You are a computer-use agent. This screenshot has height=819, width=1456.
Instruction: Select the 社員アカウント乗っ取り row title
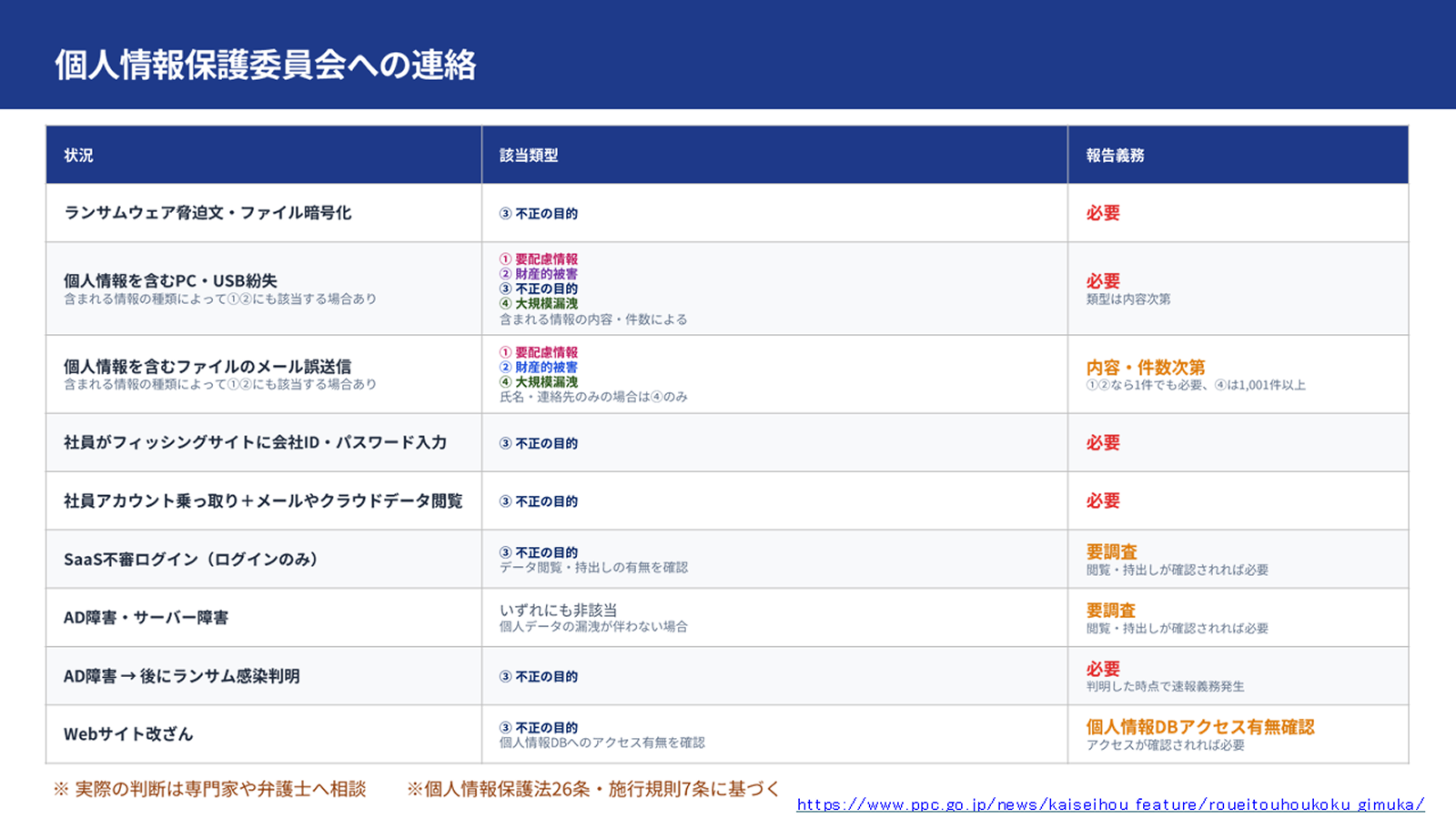pos(263,500)
